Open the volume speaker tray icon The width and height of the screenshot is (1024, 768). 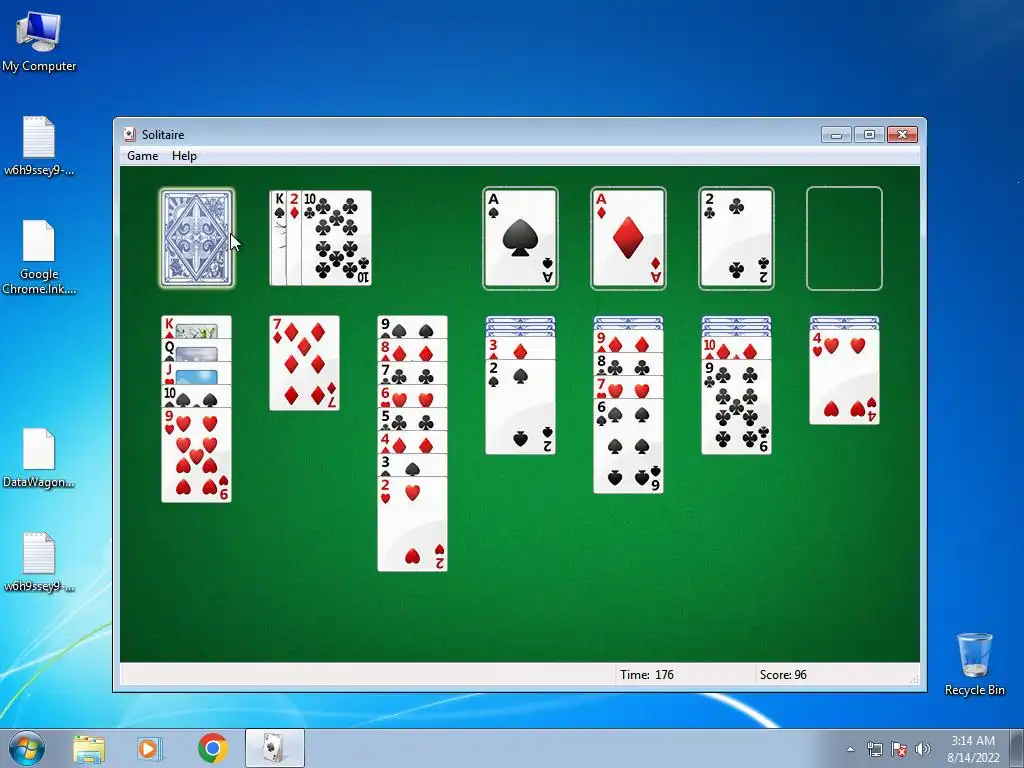point(923,749)
